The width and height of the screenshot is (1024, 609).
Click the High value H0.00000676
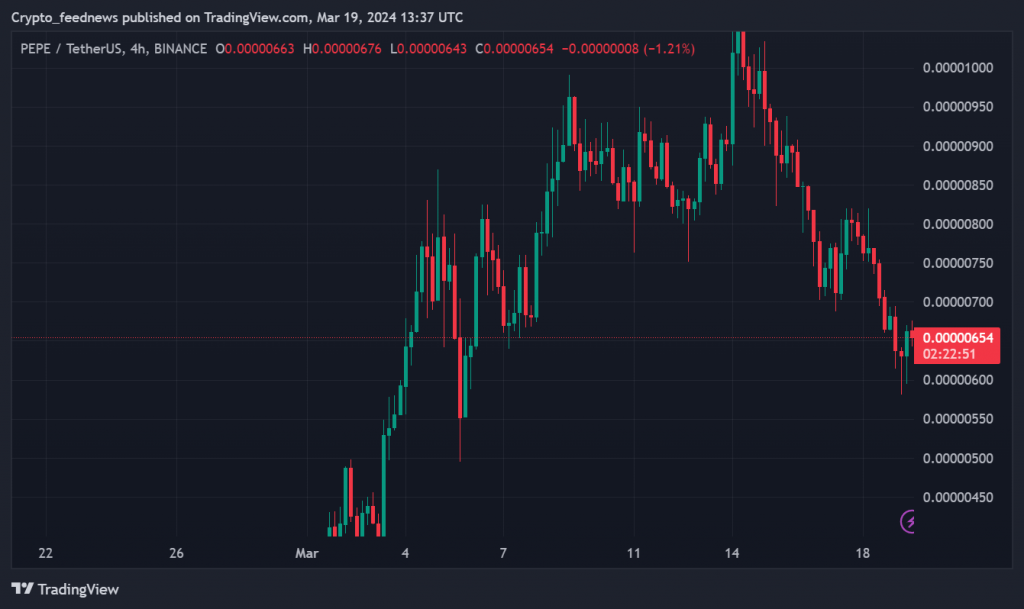[x=343, y=49]
